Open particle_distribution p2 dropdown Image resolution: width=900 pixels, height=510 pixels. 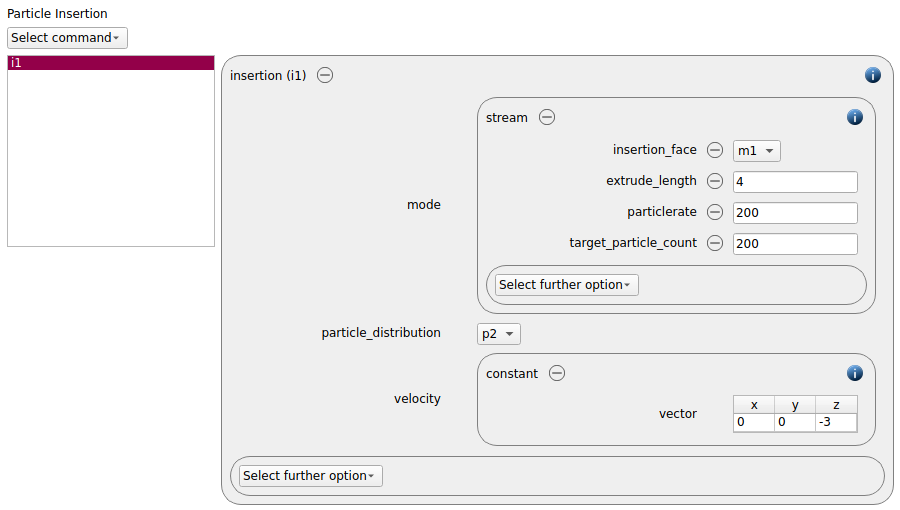point(499,334)
